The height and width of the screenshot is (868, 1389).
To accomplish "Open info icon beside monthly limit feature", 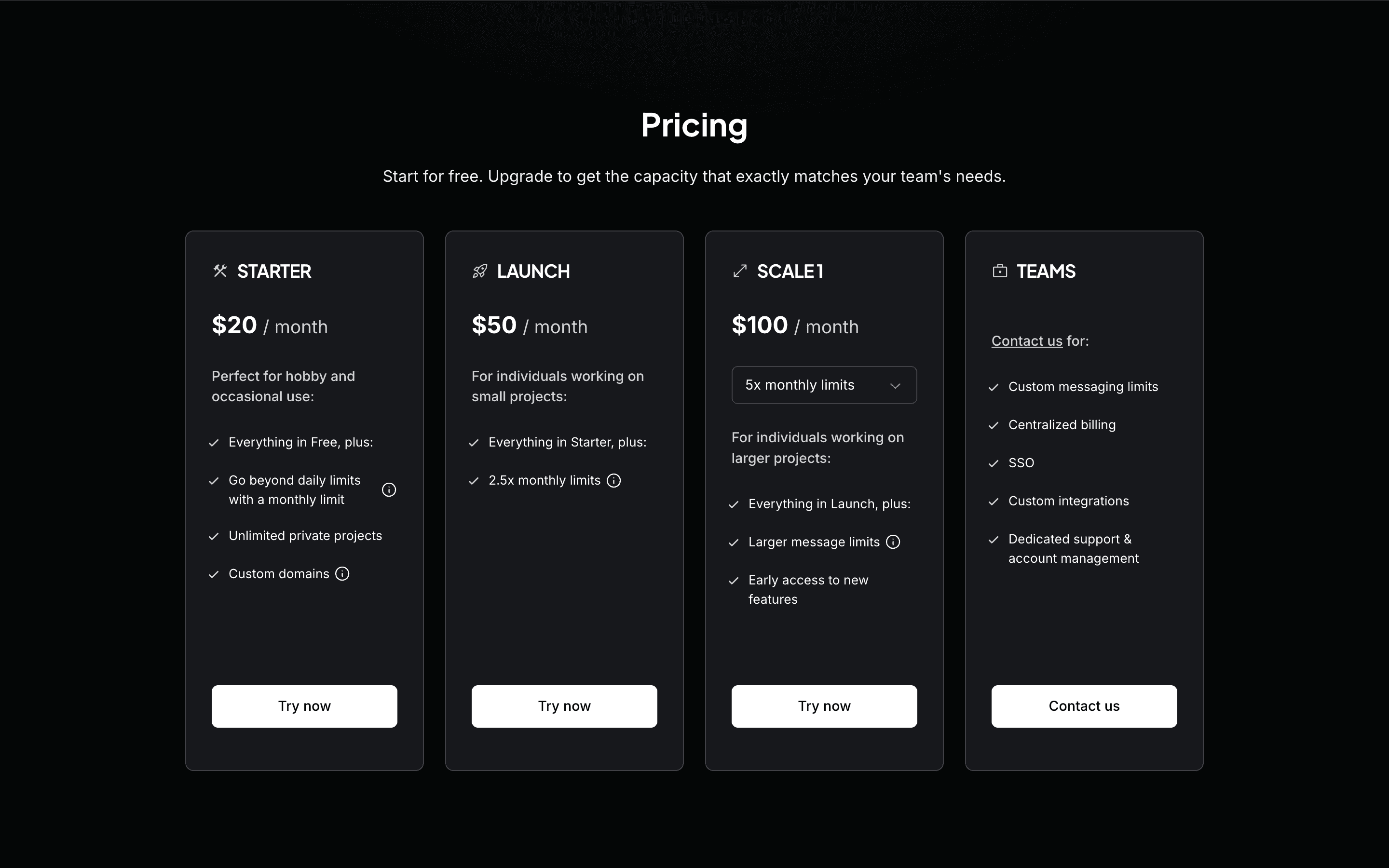I will pos(389,489).
